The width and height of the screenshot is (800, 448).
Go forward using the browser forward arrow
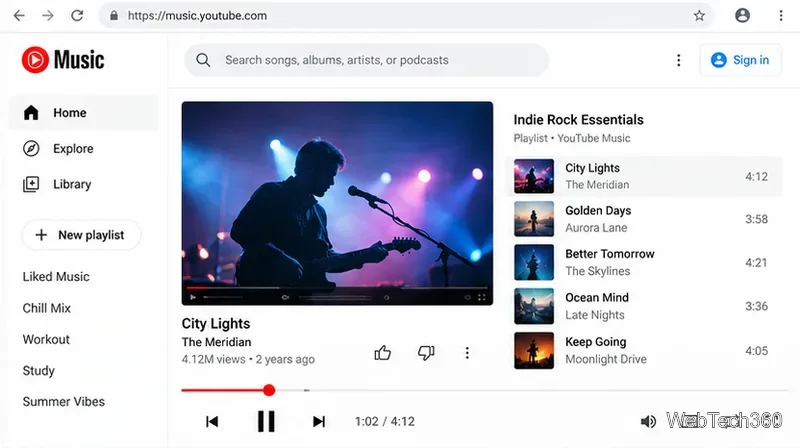(47, 15)
